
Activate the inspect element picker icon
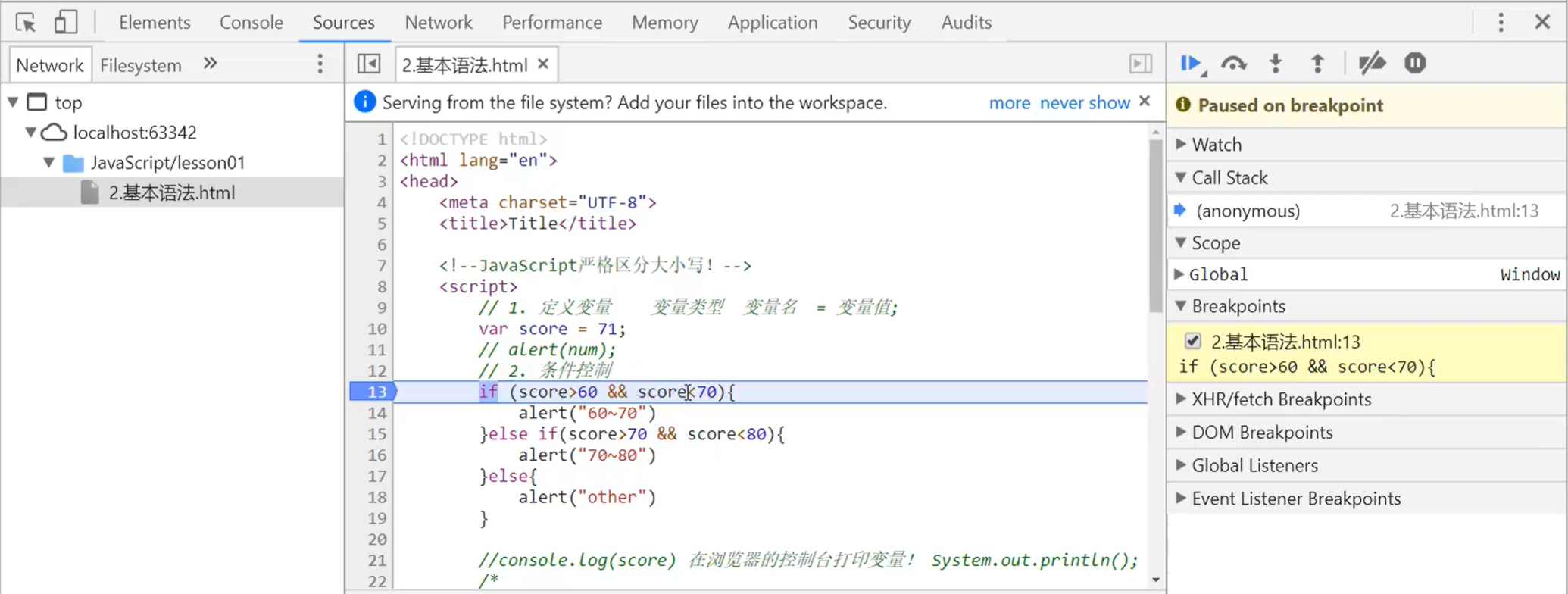tap(26, 22)
